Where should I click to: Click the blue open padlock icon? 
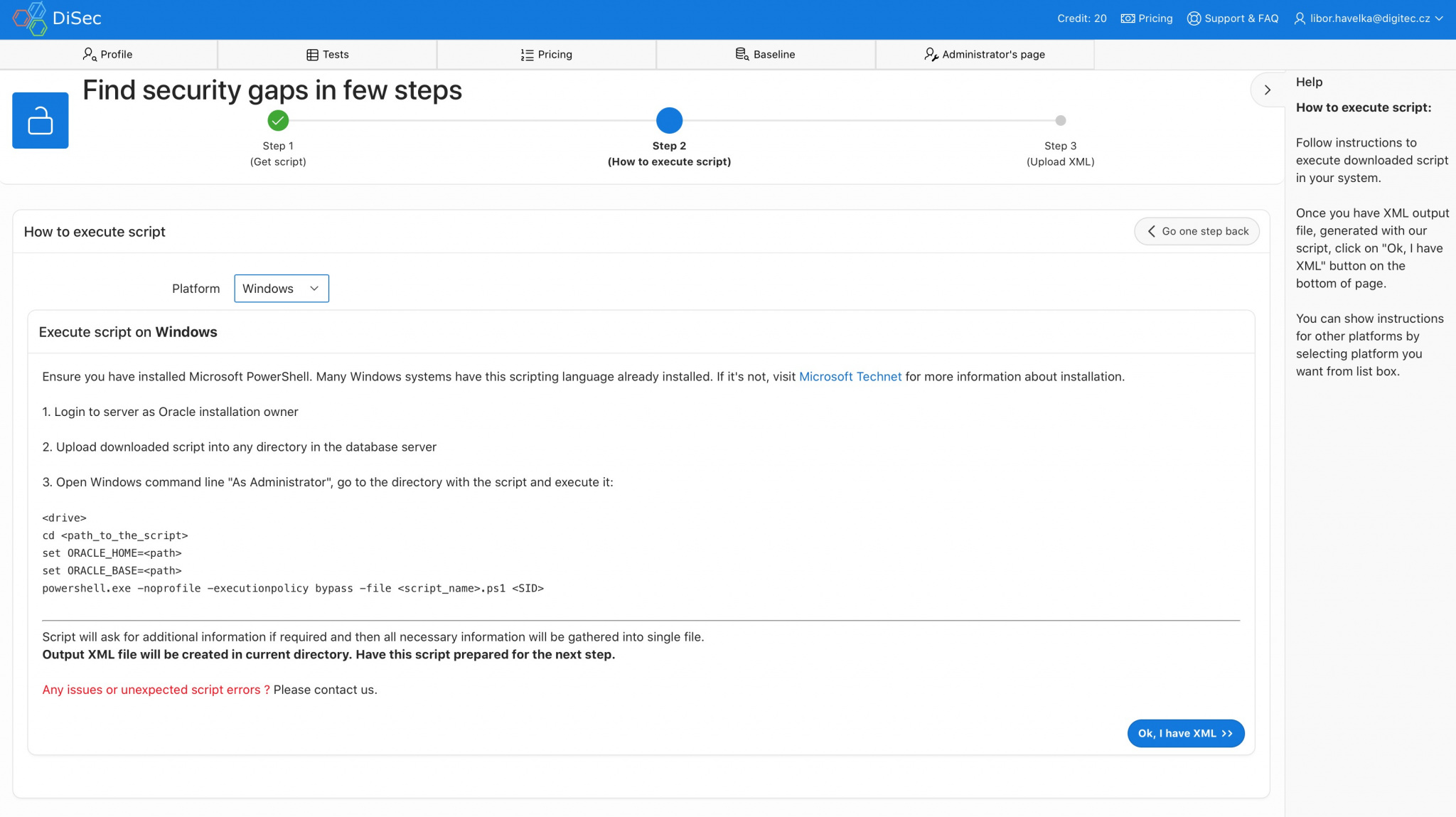[x=41, y=120]
